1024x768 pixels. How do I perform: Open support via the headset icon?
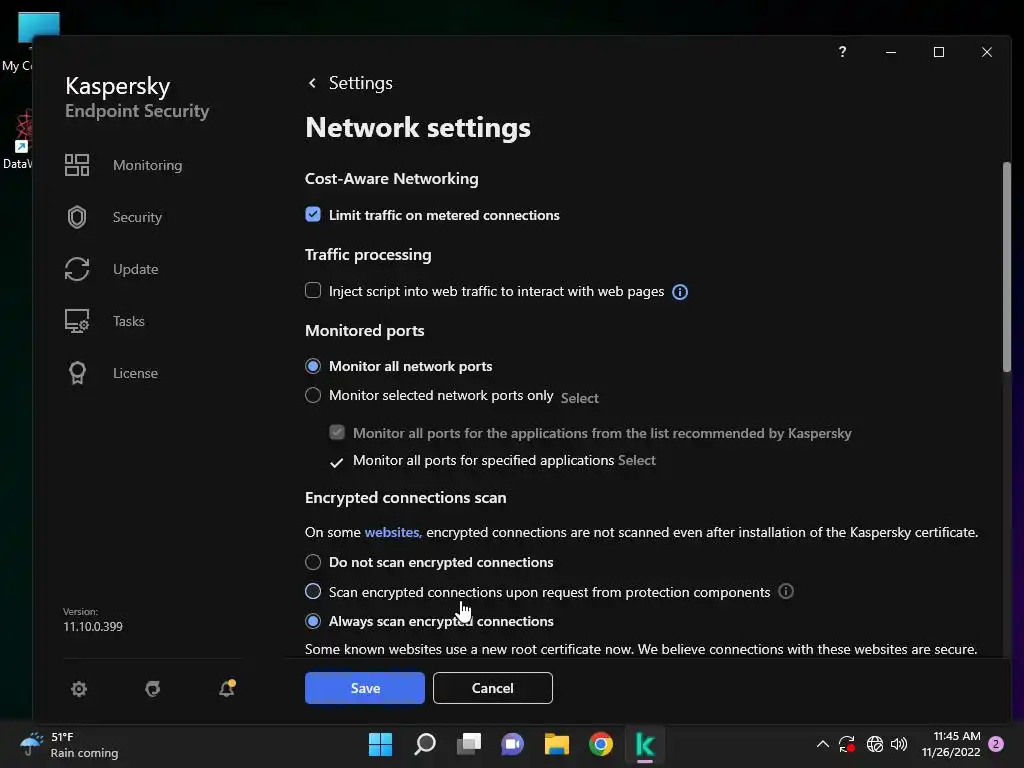pos(153,688)
